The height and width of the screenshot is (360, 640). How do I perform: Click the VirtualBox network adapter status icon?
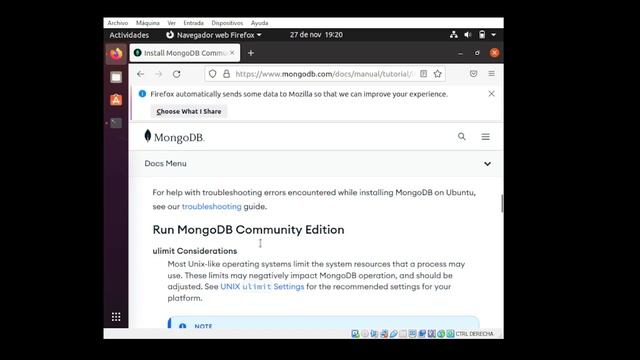[384, 334]
